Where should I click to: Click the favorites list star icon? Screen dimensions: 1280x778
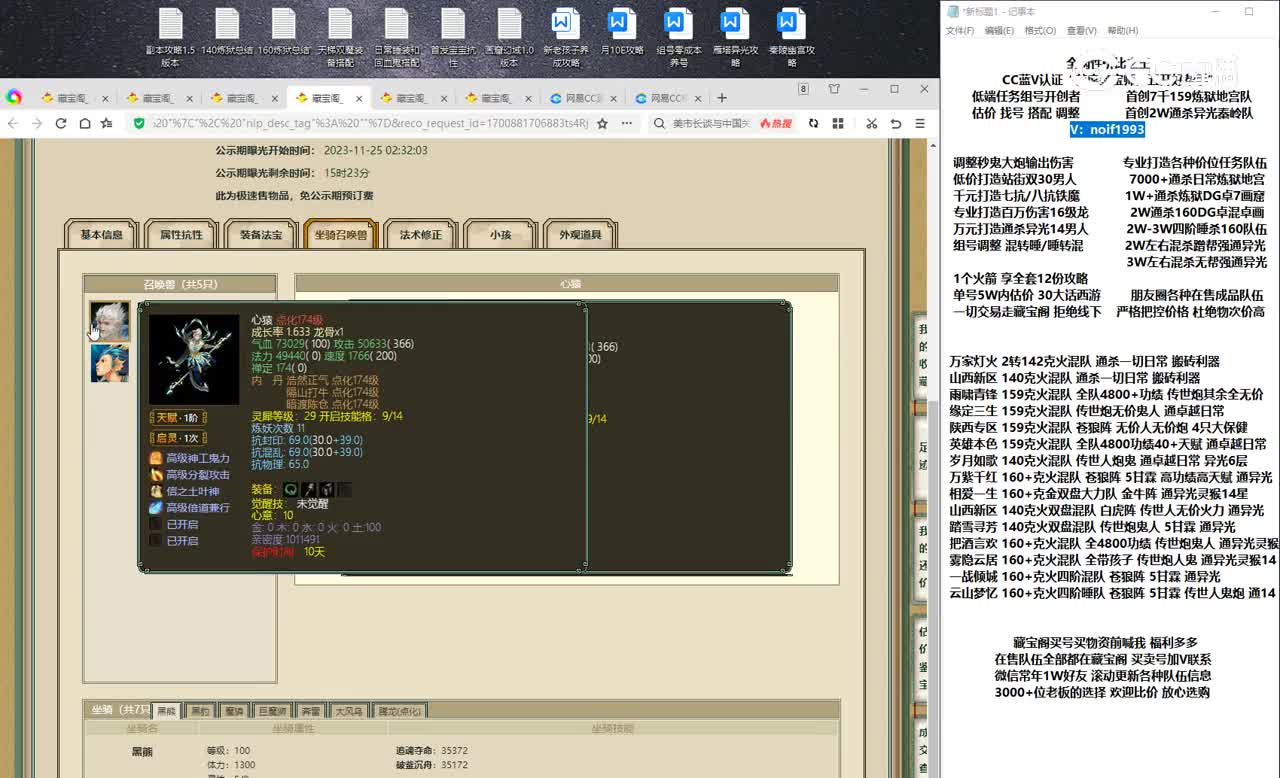click(107, 123)
